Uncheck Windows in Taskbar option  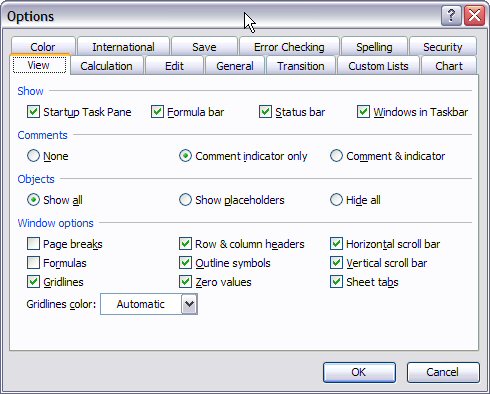click(x=363, y=112)
